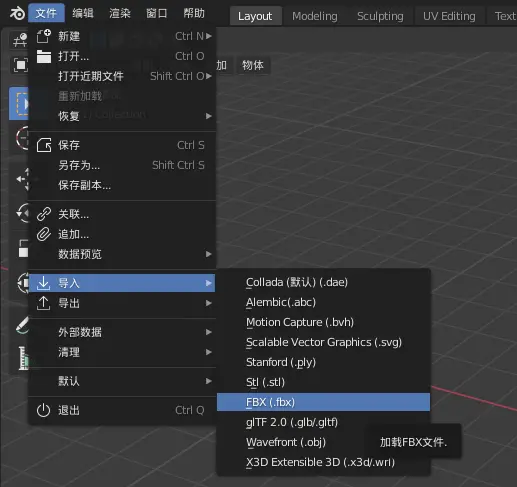Expand the 恢复 submenu arrow
The height and width of the screenshot is (487, 517).
209,116
